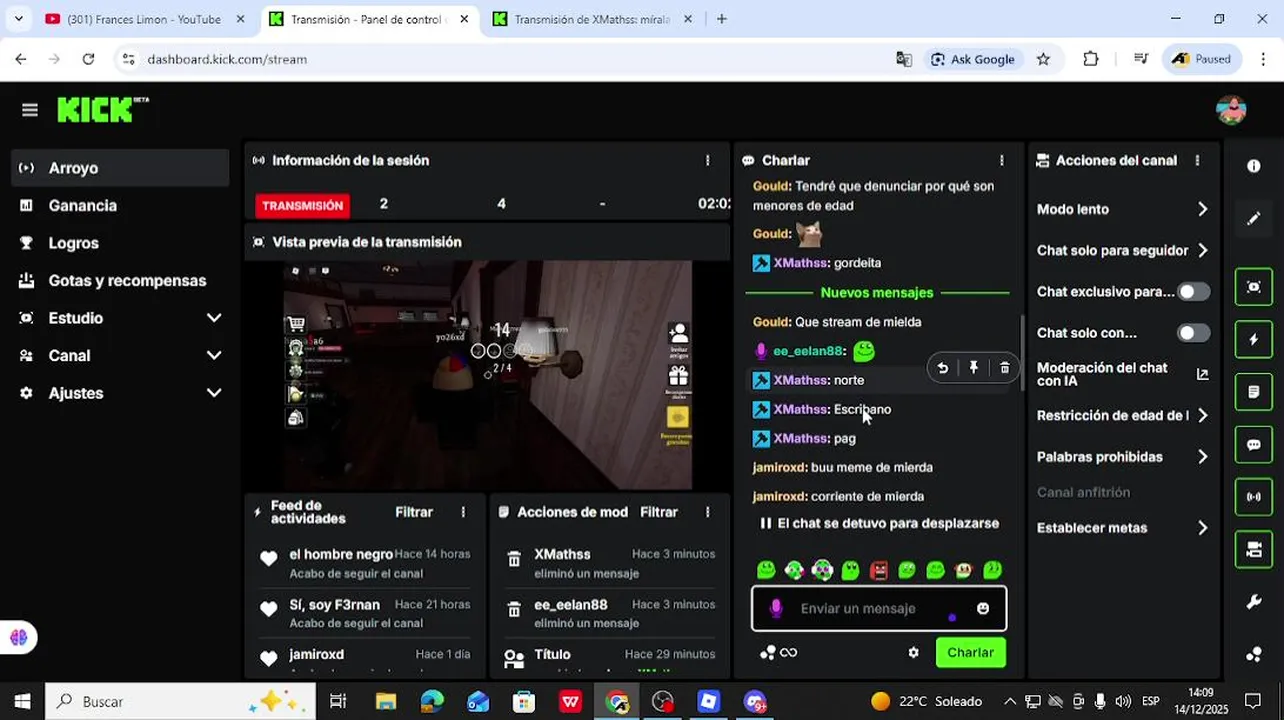
Task: Toggle the stream preview widget icon in right sidebar
Action: 1254,287
